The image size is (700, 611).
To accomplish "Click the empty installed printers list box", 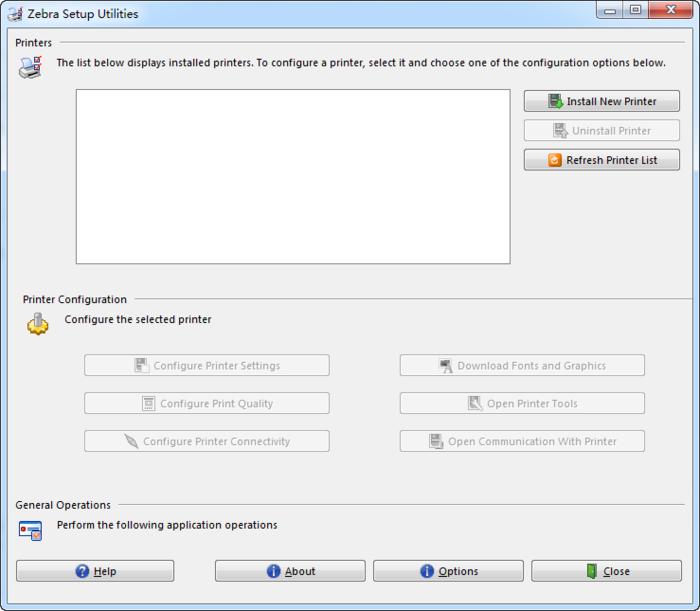I will (293, 176).
